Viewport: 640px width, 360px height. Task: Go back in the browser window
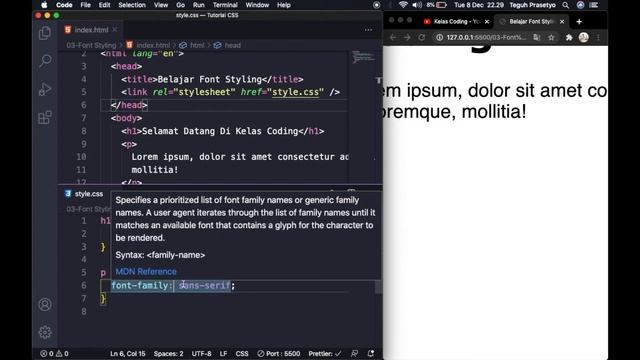(393, 38)
